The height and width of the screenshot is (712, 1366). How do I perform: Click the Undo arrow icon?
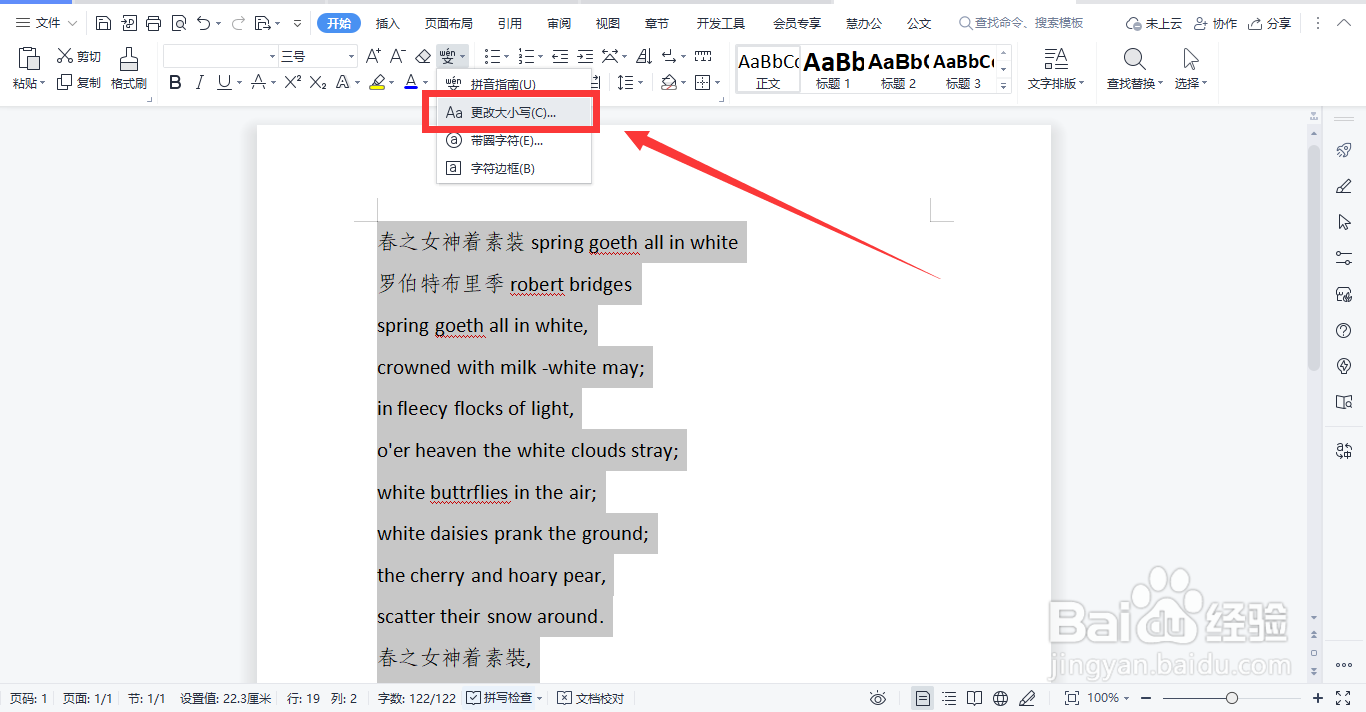click(x=203, y=23)
